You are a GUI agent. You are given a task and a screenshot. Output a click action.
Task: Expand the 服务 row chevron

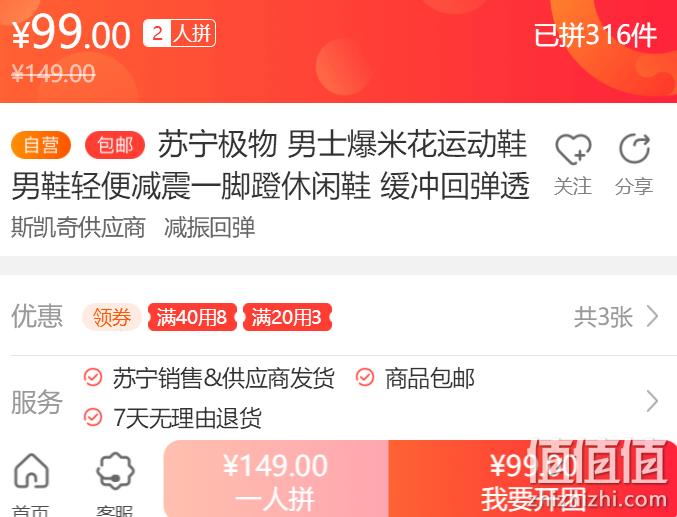[652, 401]
